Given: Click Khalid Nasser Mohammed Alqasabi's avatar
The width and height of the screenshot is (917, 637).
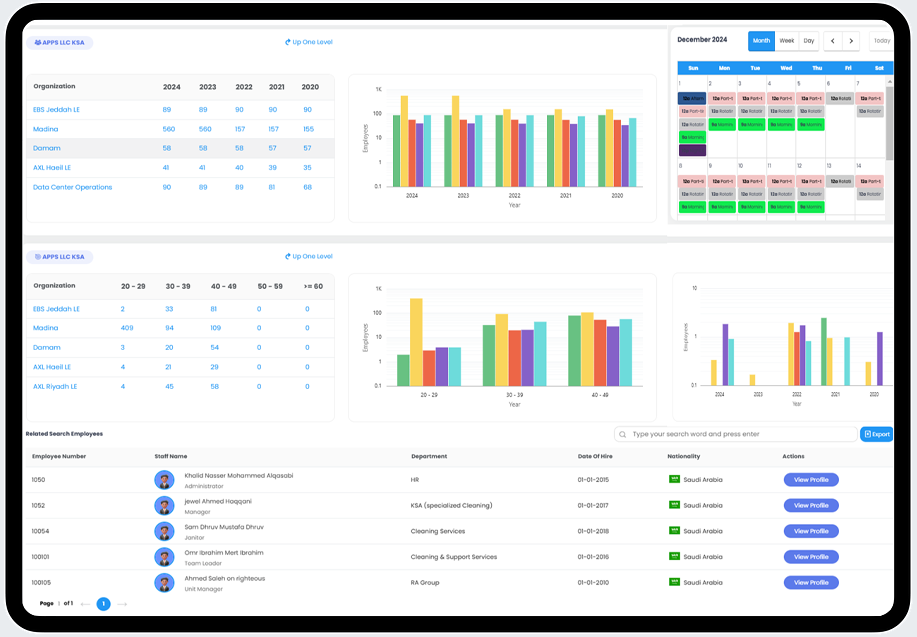Looking at the screenshot, I should click(164, 480).
